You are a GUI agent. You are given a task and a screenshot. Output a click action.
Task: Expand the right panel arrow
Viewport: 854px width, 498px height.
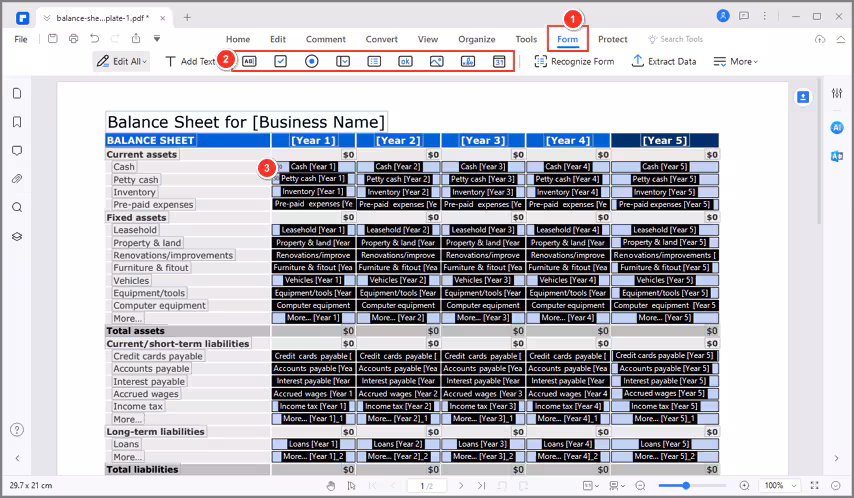point(837,458)
